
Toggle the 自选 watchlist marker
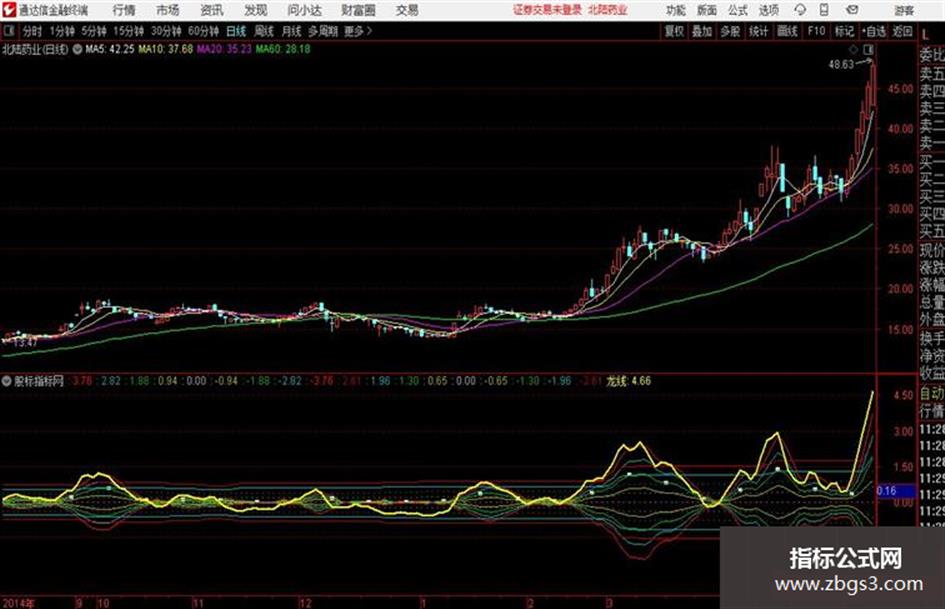point(873,31)
